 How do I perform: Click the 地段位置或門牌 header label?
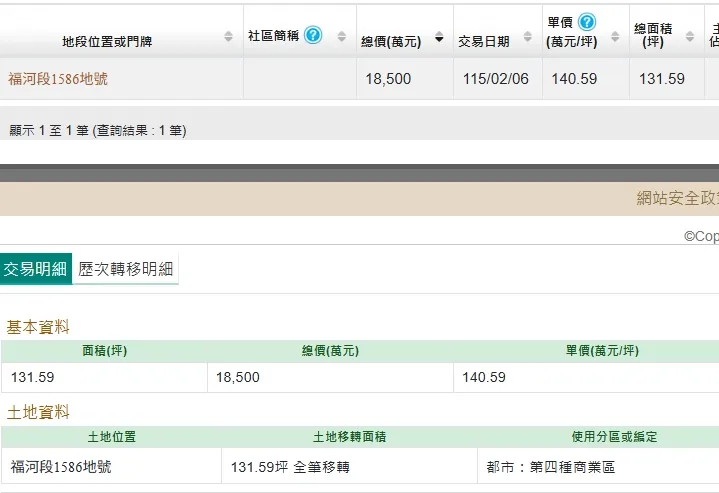click(107, 42)
